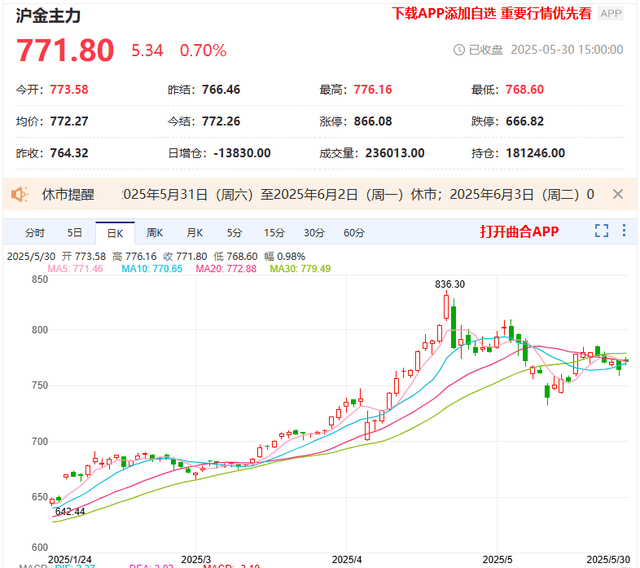Image resolution: width=640 pixels, height=568 pixels.
Task: Switch to the 分时 tab
Action: (35, 233)
